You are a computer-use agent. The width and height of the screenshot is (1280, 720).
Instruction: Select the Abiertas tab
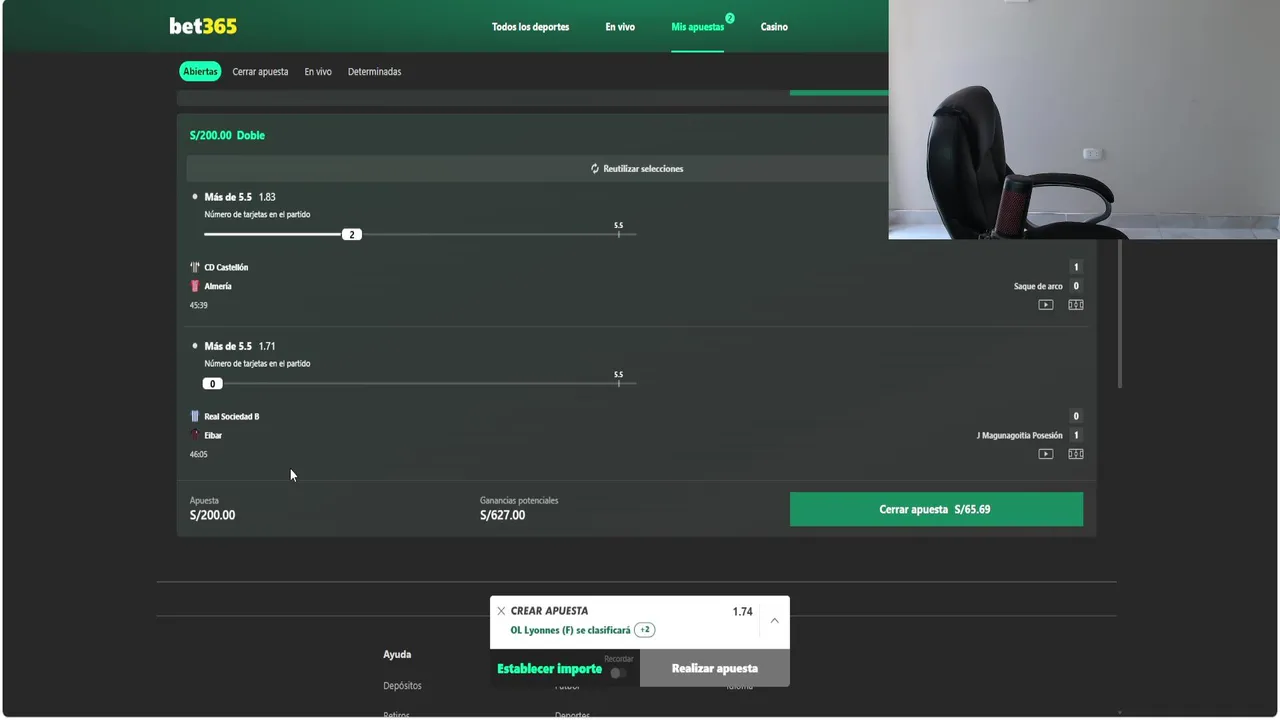200,72
